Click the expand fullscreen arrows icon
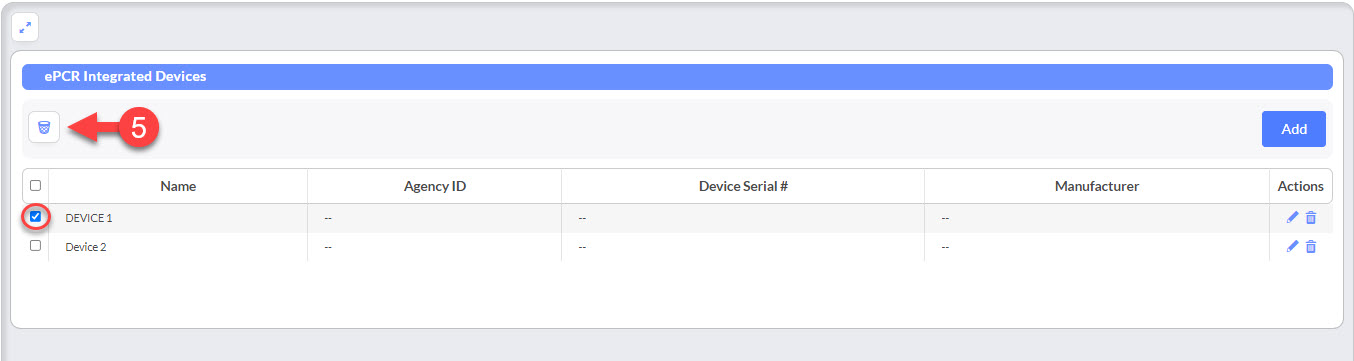 (26, 27)
